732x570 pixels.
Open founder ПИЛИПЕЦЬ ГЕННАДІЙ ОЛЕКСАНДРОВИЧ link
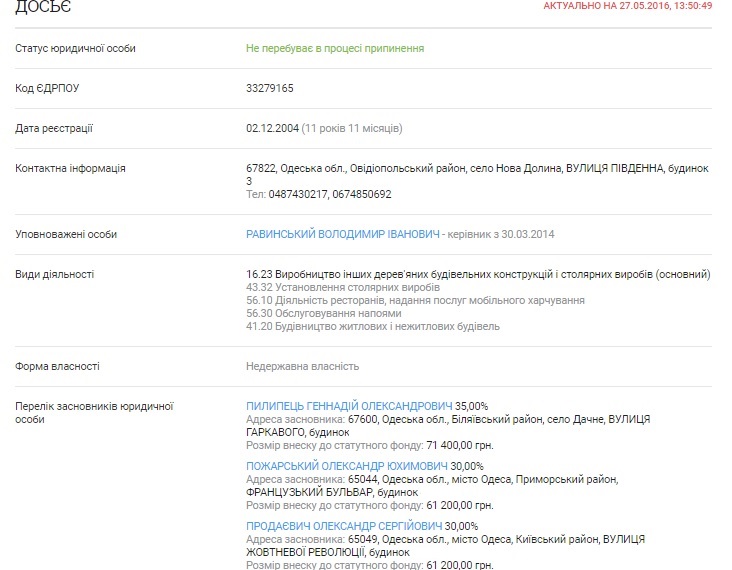349,406
